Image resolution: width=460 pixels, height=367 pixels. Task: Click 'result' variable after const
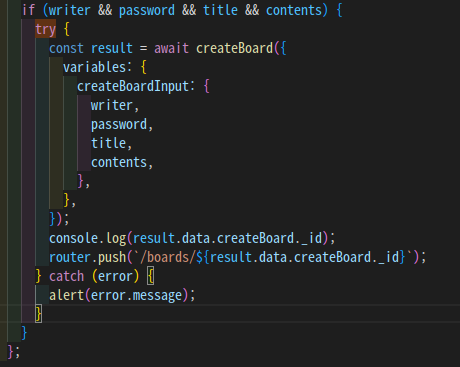[112, 48]
